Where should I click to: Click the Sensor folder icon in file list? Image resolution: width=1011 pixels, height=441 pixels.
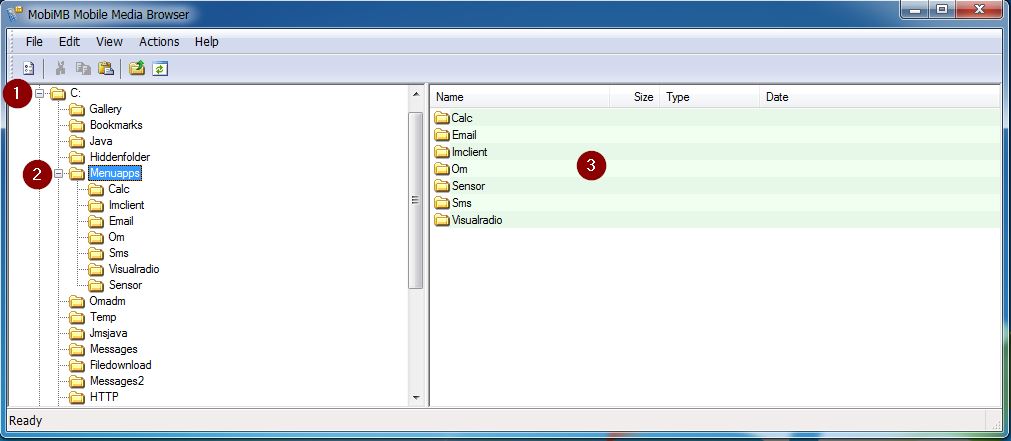point(442,186)
